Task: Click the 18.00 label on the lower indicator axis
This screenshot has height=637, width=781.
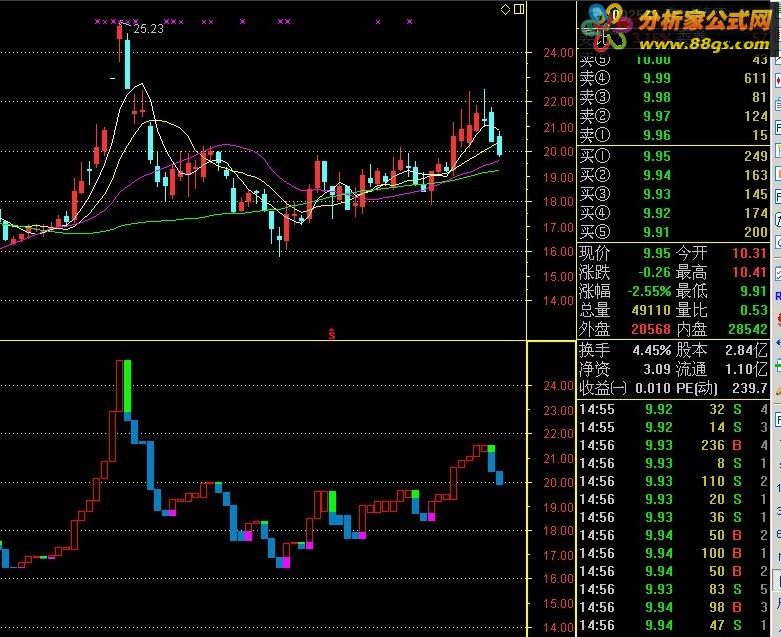Action: coord(558,531)
